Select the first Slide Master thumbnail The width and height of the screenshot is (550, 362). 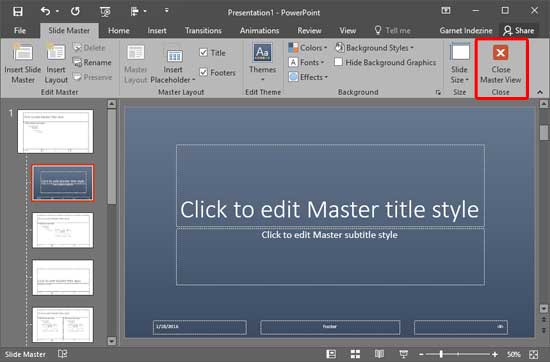(55, 132)
